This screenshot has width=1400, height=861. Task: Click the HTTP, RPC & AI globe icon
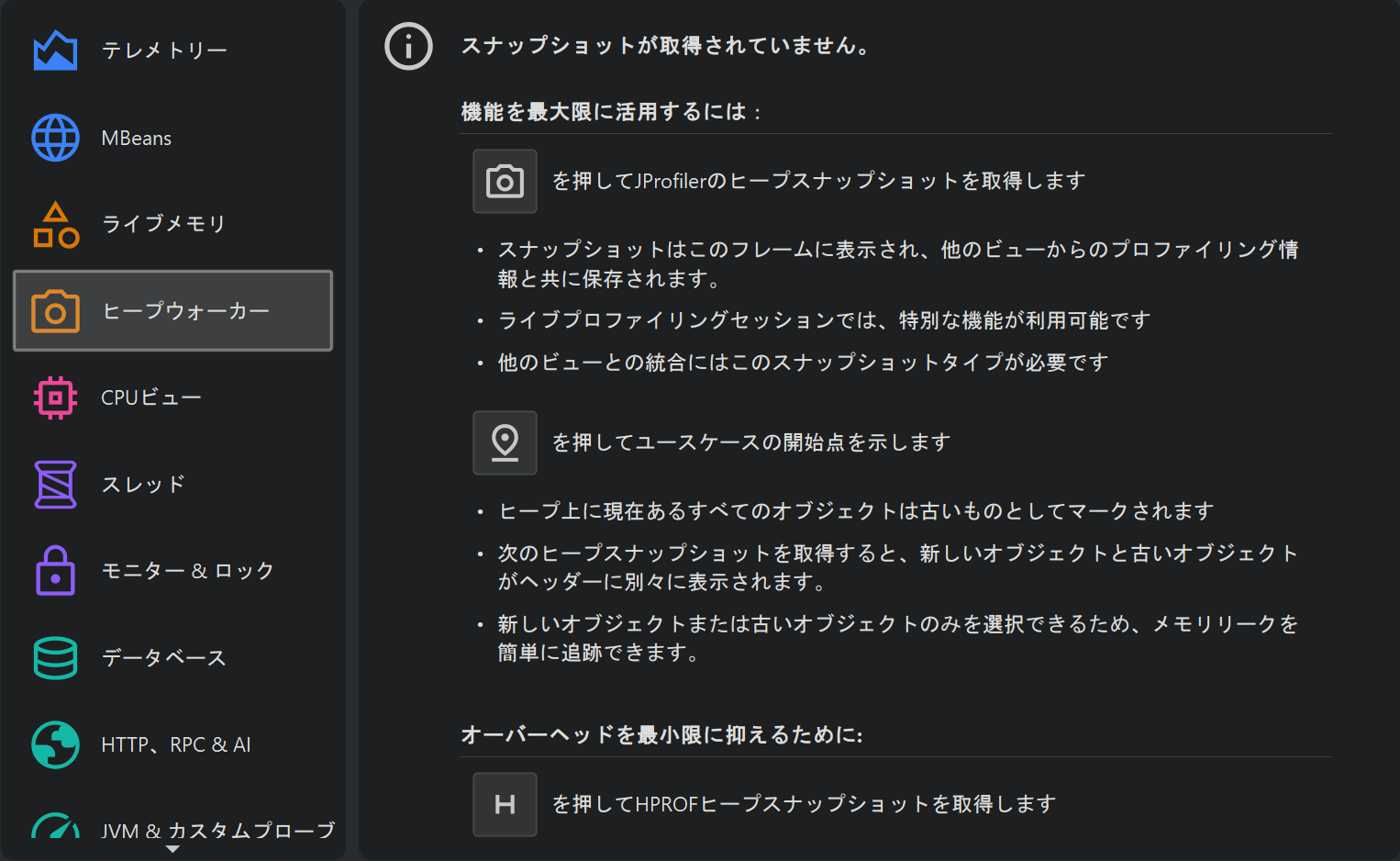(x=55, y=744)
